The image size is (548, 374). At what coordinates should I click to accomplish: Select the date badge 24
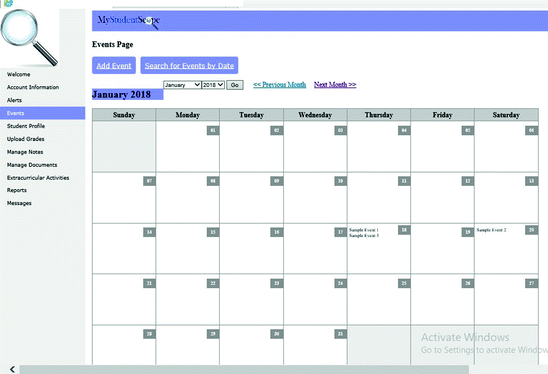click(340, 283)
